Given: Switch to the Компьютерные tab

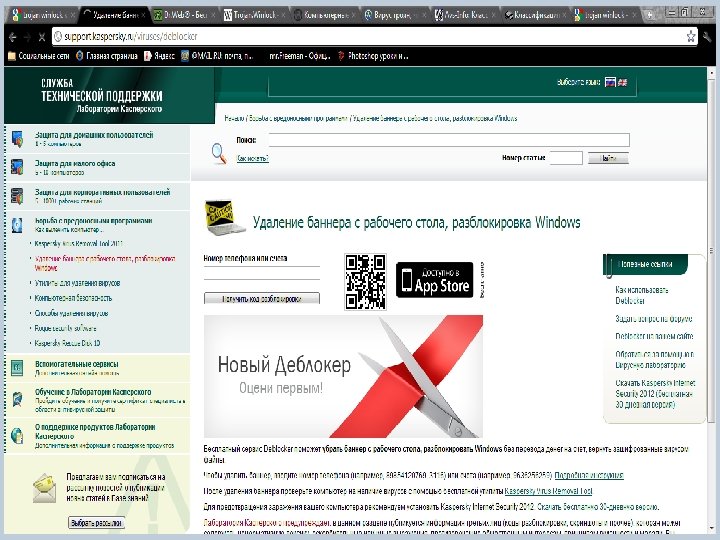Looking at the screenshot, I should tap(324, 15).
